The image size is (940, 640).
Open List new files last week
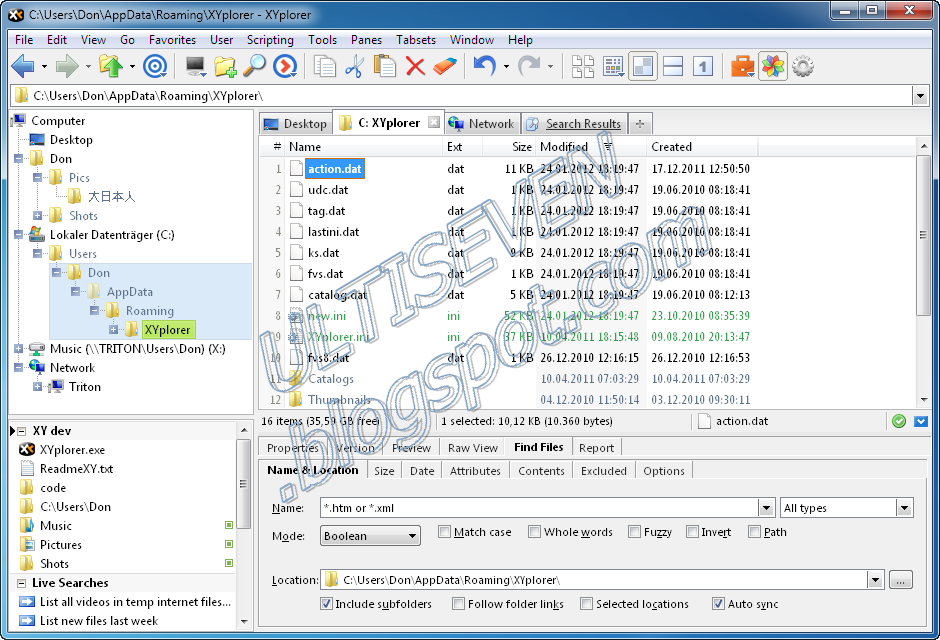(99, 621)
